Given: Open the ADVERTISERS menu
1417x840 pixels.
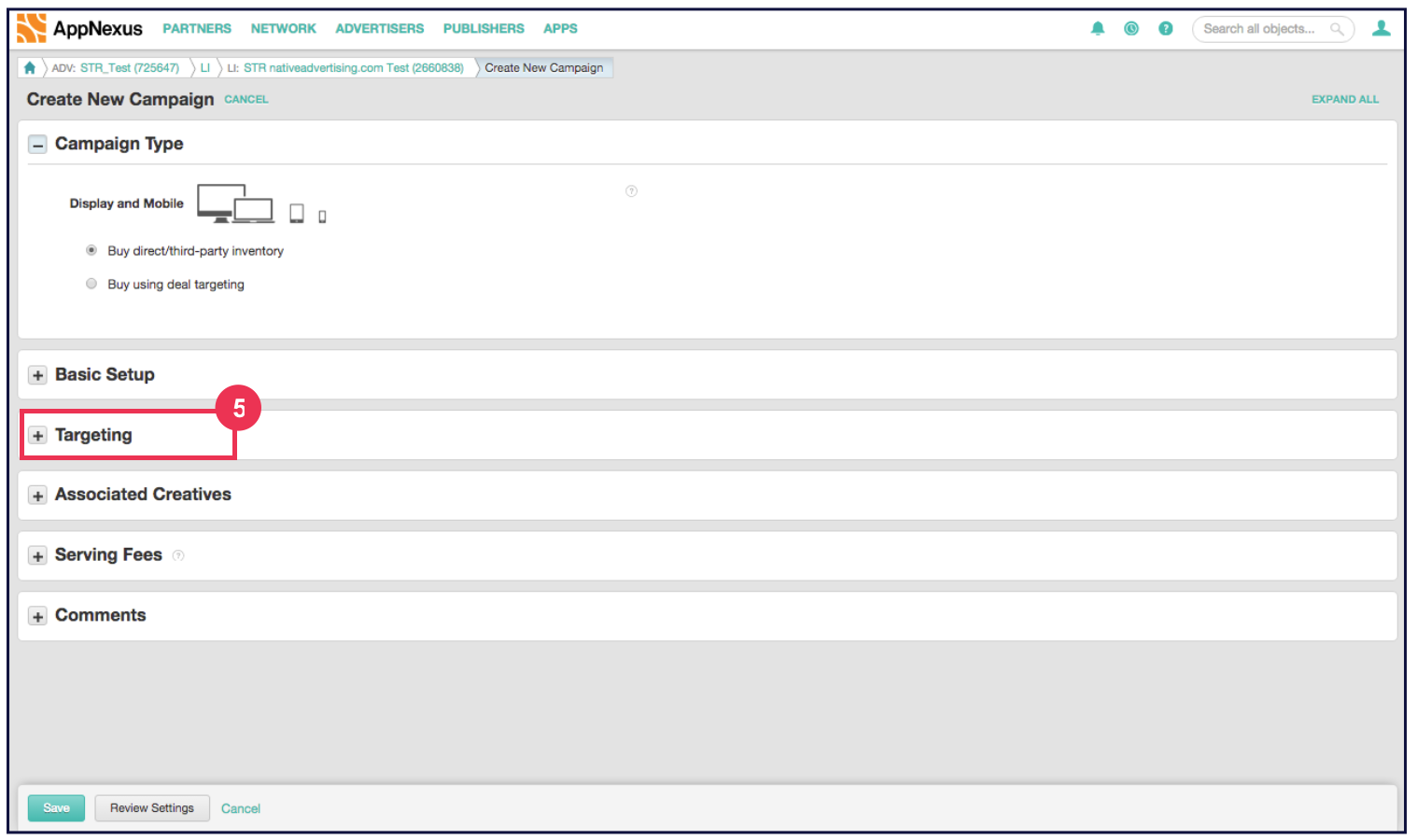Looking at the screenshot, I should (380, 29).
